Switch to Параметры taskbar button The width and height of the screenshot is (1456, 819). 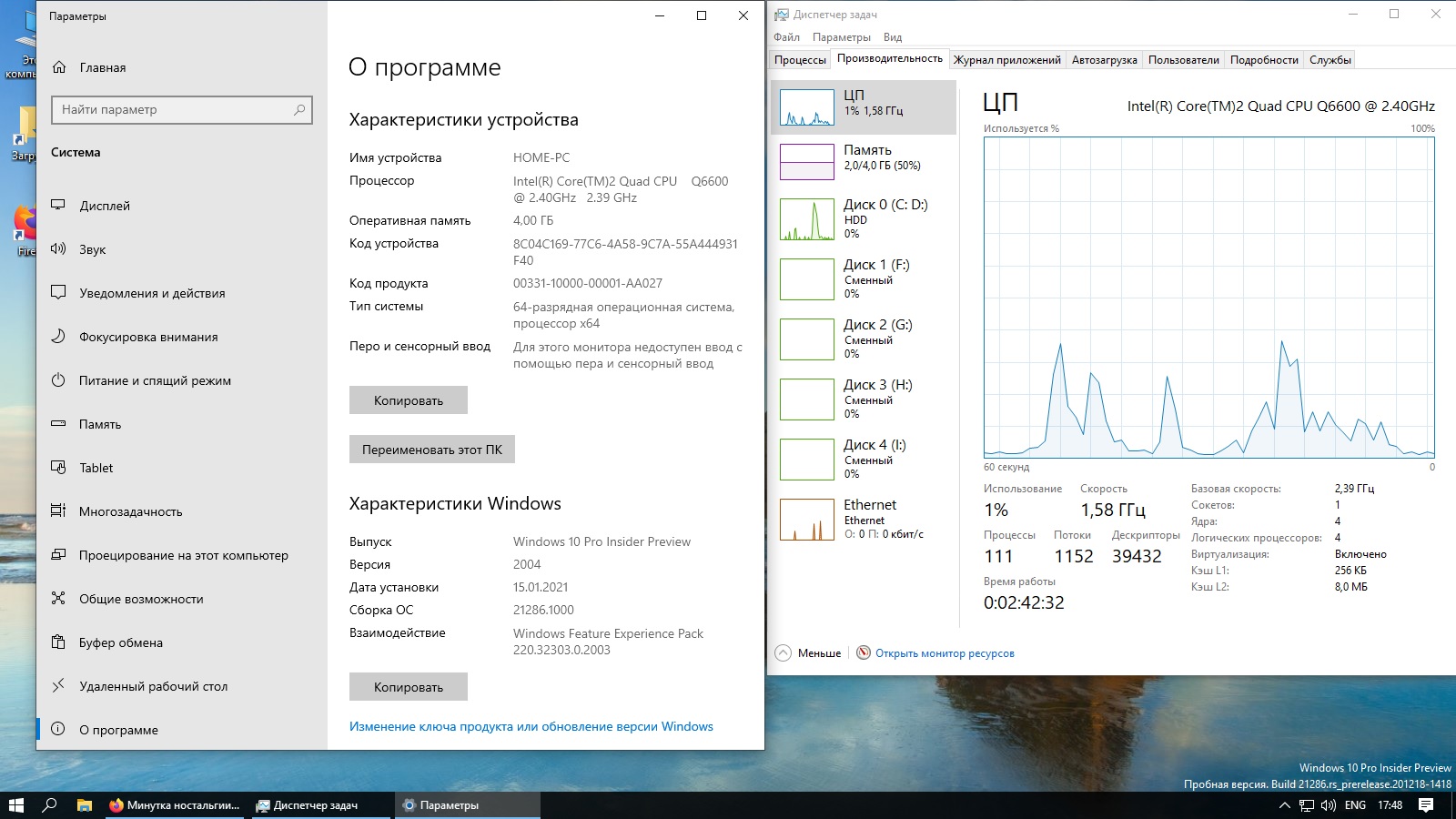coord(468,805)
